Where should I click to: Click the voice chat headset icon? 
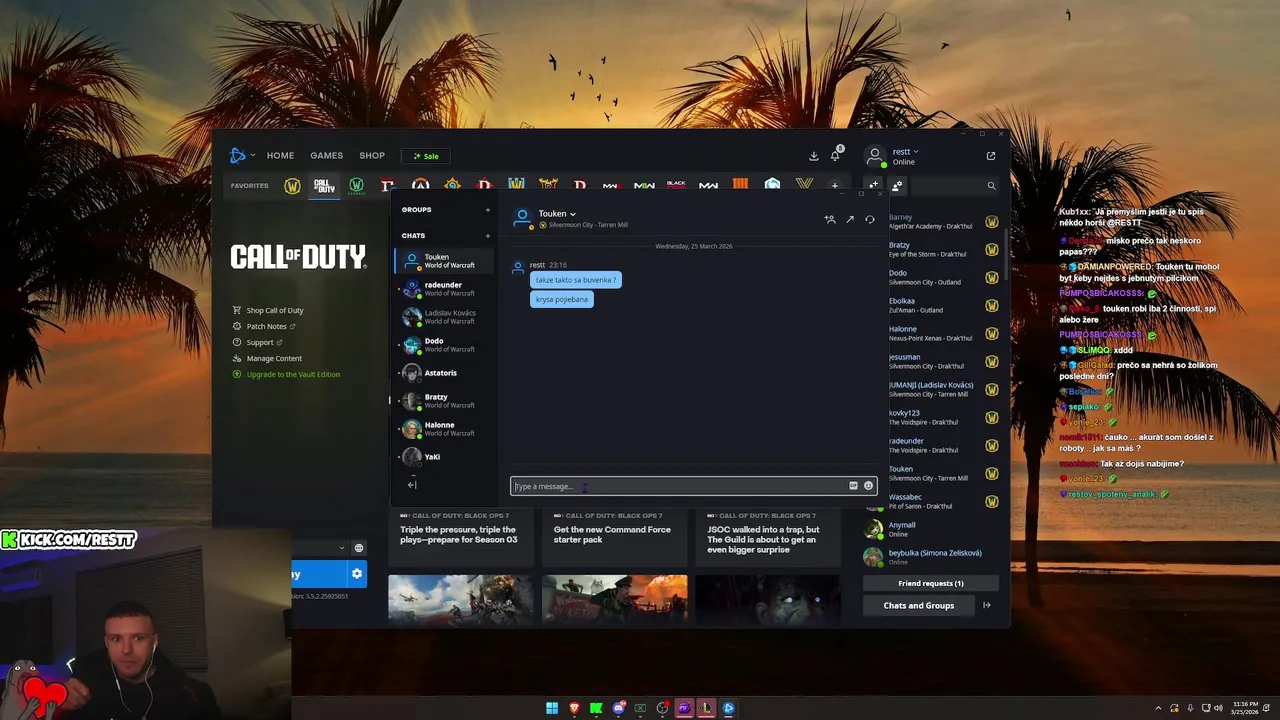point(870,219)
